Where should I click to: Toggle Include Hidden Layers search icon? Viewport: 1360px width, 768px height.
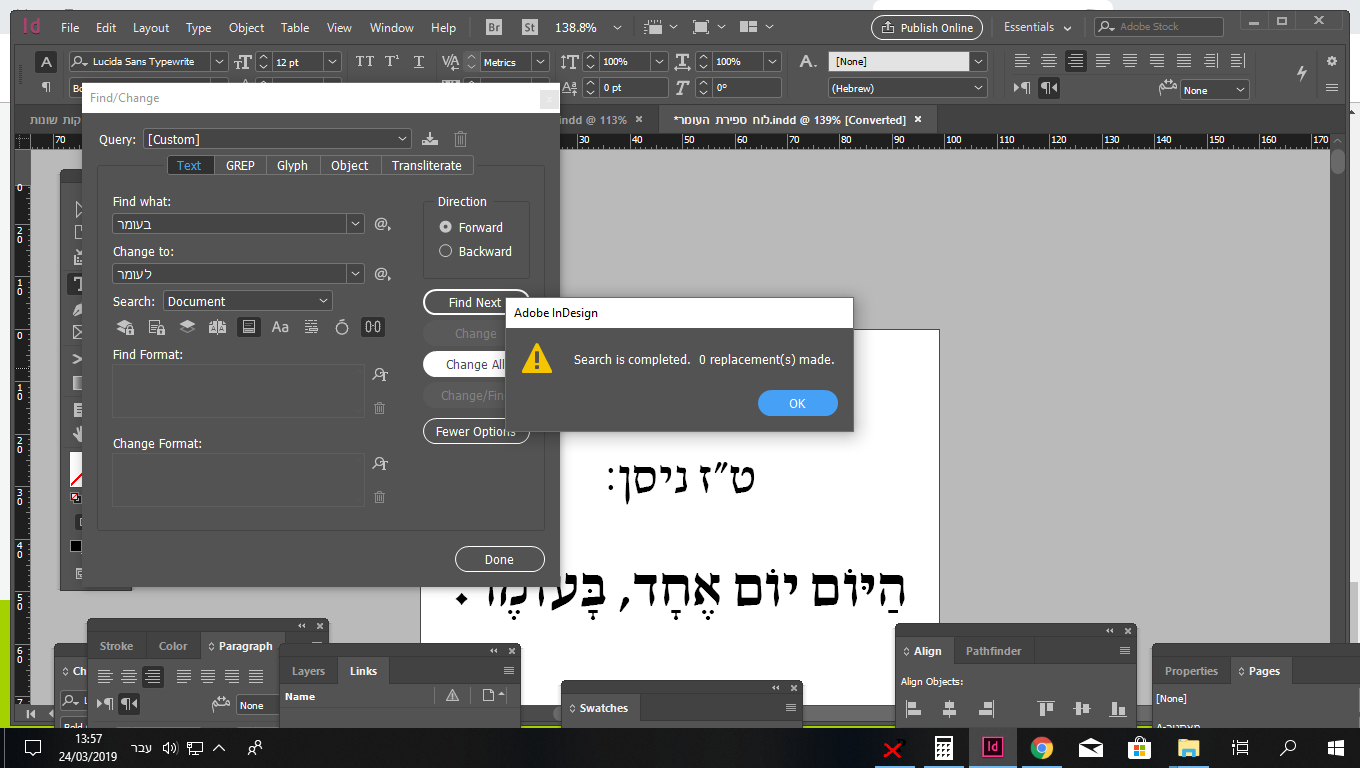pyautogui.click(x=185, y=327)
